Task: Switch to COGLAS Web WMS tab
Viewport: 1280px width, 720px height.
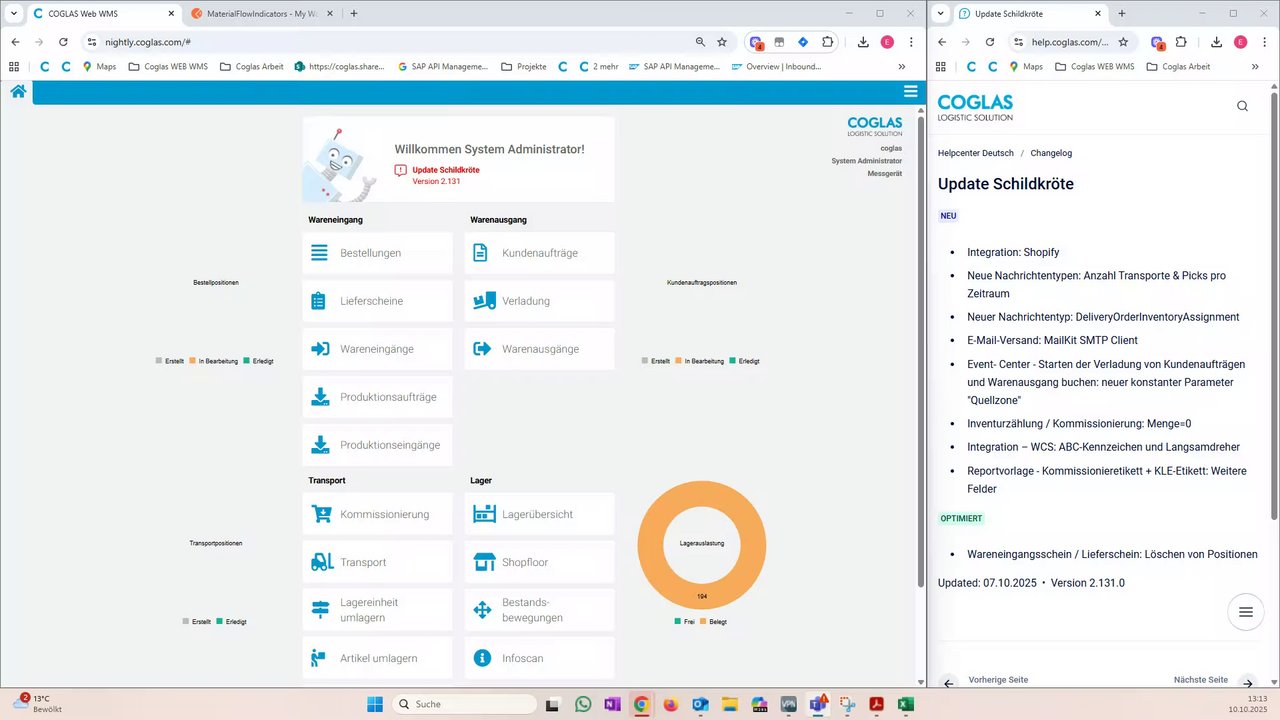Action: tap(102, 13)
